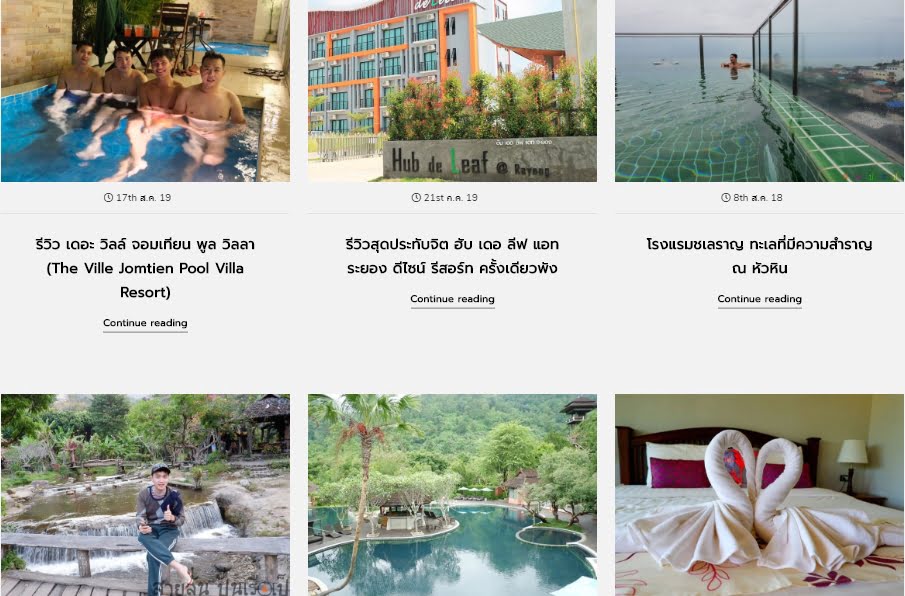Open the resort lagoon pool with palm photo
Viewport: 905px width, 596px height.
452,495
